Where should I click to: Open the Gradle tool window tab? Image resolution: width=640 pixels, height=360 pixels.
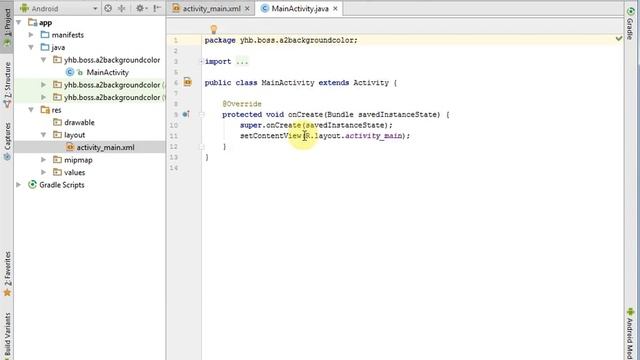pos(630,24)
